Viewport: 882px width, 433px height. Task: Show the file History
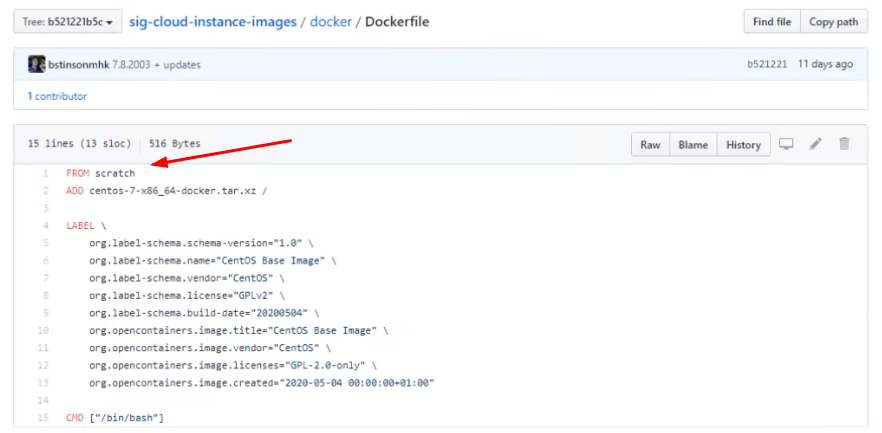[743, 145]
